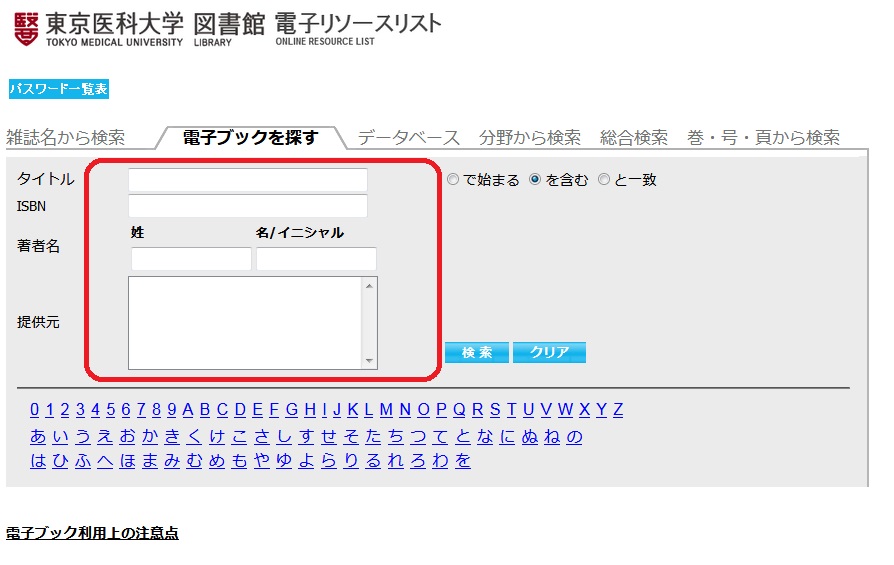This screenshot has width=894, height=565.
Task: Click the クリア button
Action: point(549,352)
